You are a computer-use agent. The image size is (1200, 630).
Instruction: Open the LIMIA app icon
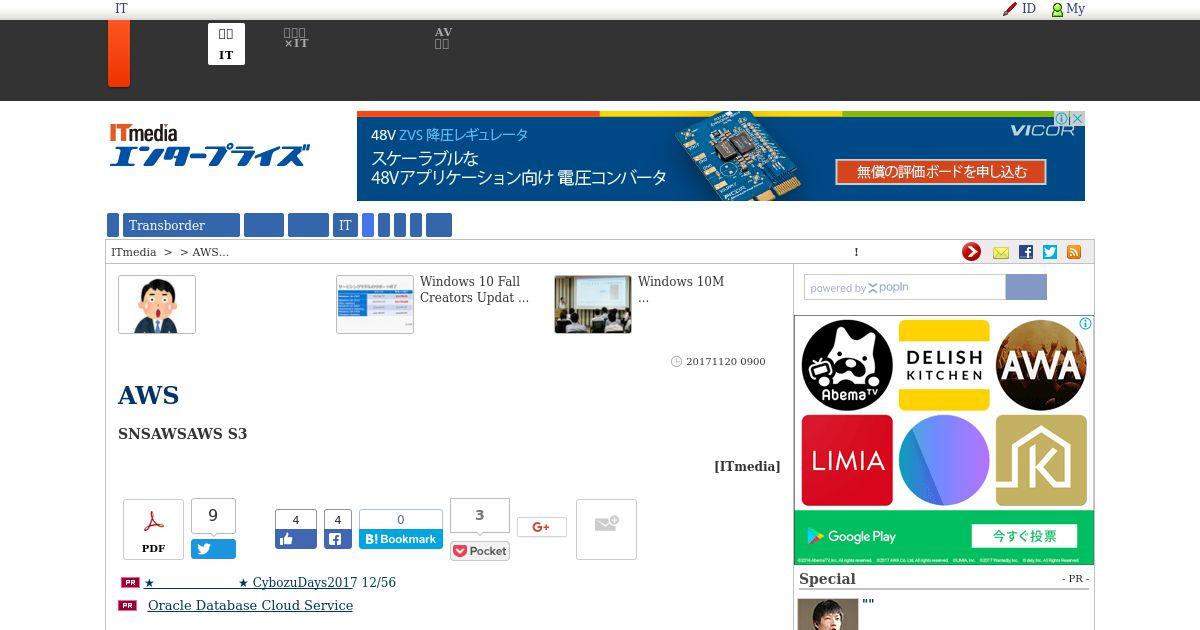[x=847, y=460]
